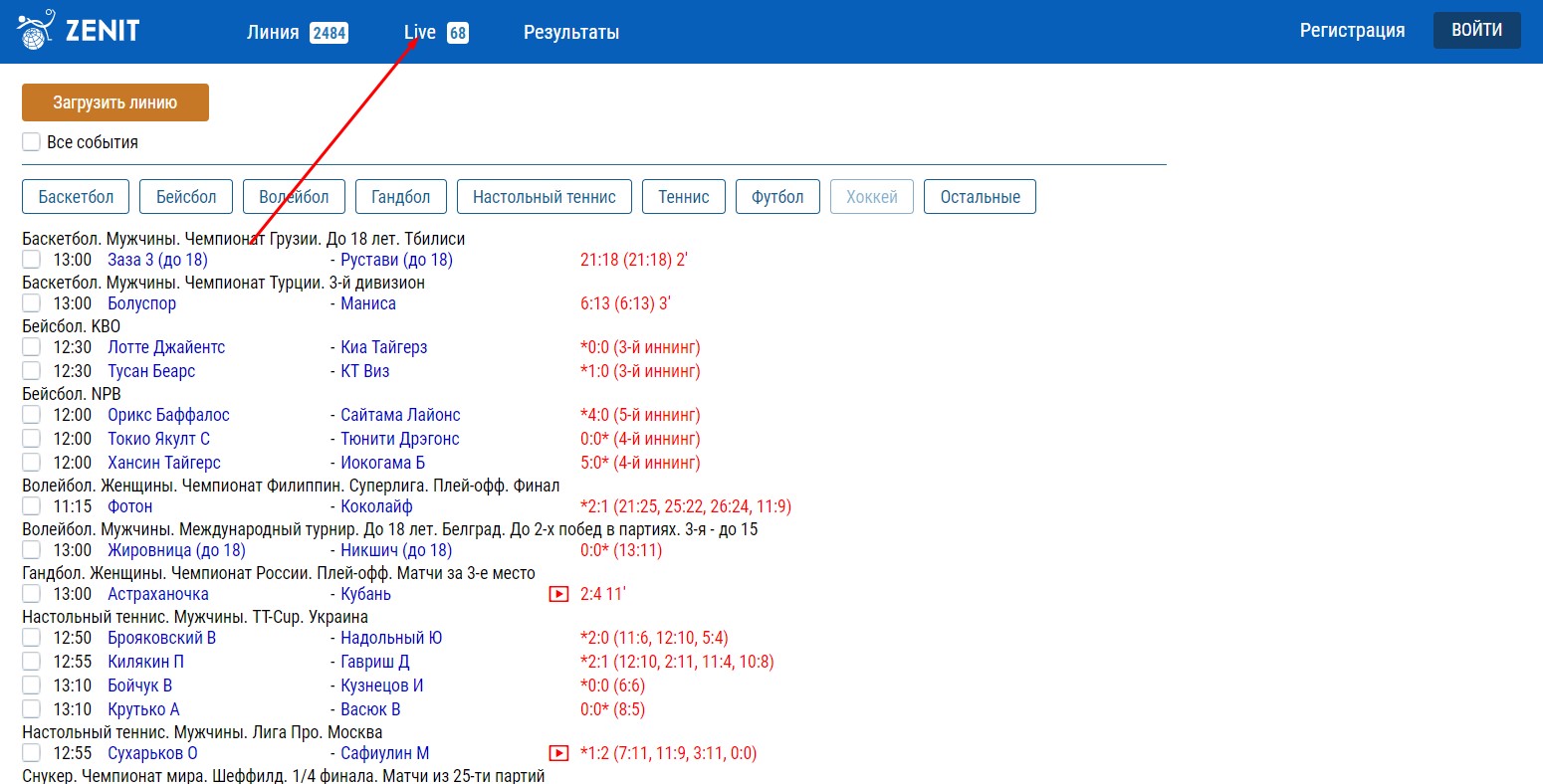The height and width of the screenshot is (784, 1543).
Task: Open the Заза 3 (до 18) team link
Action: click(x=157, y=260)
